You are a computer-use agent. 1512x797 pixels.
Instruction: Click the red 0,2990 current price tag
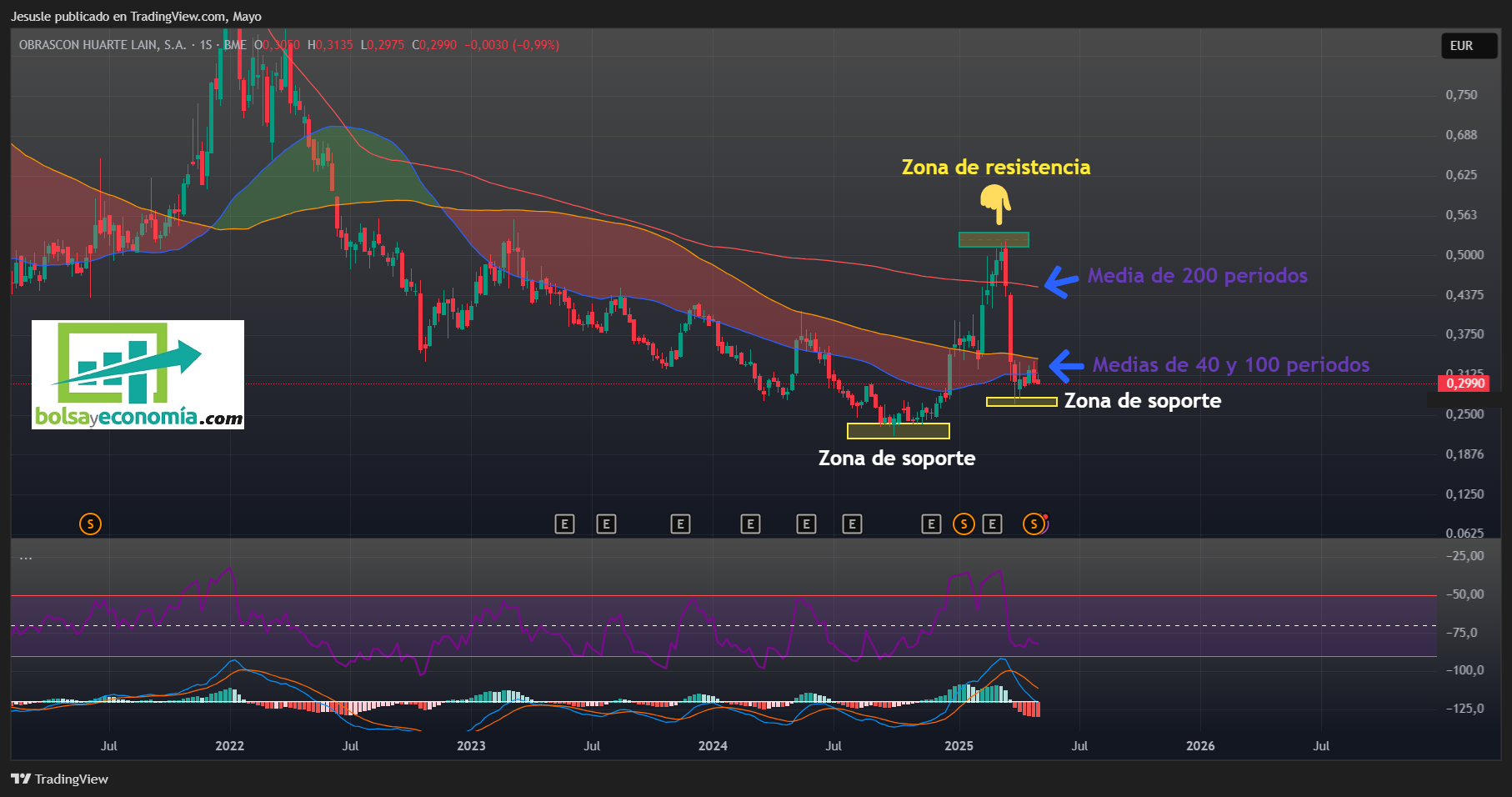pos(1465,383)
